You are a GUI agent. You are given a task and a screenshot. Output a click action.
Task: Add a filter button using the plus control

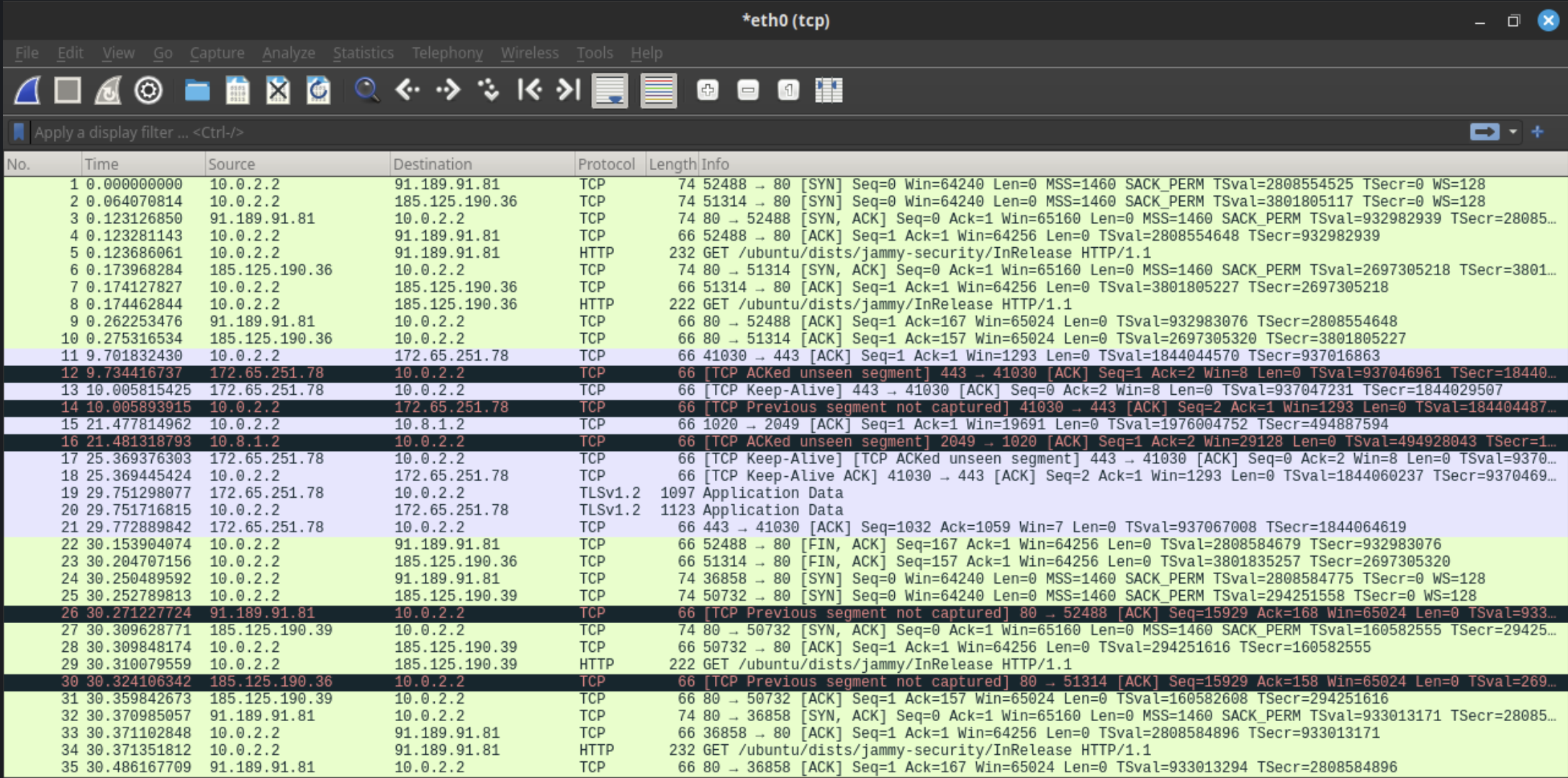(x=1538, y=132)
